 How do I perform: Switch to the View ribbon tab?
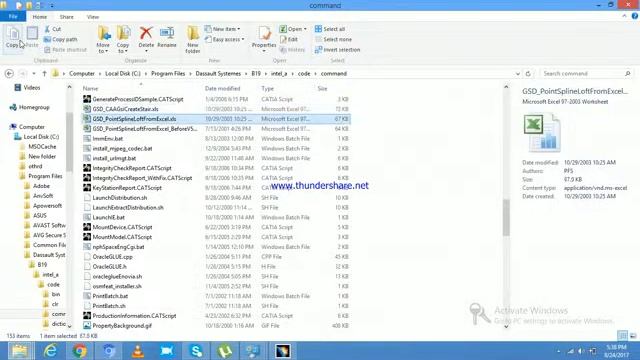tap(93, 17)
